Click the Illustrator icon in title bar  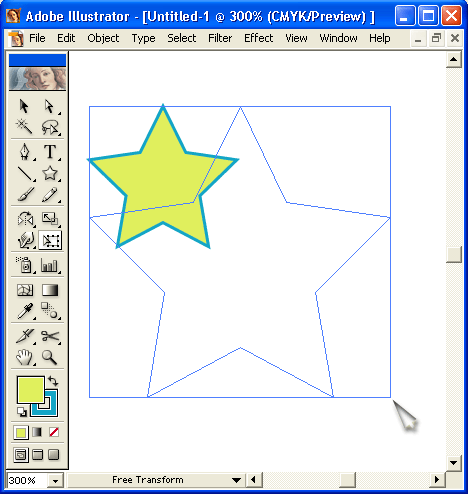coord(13,16)
